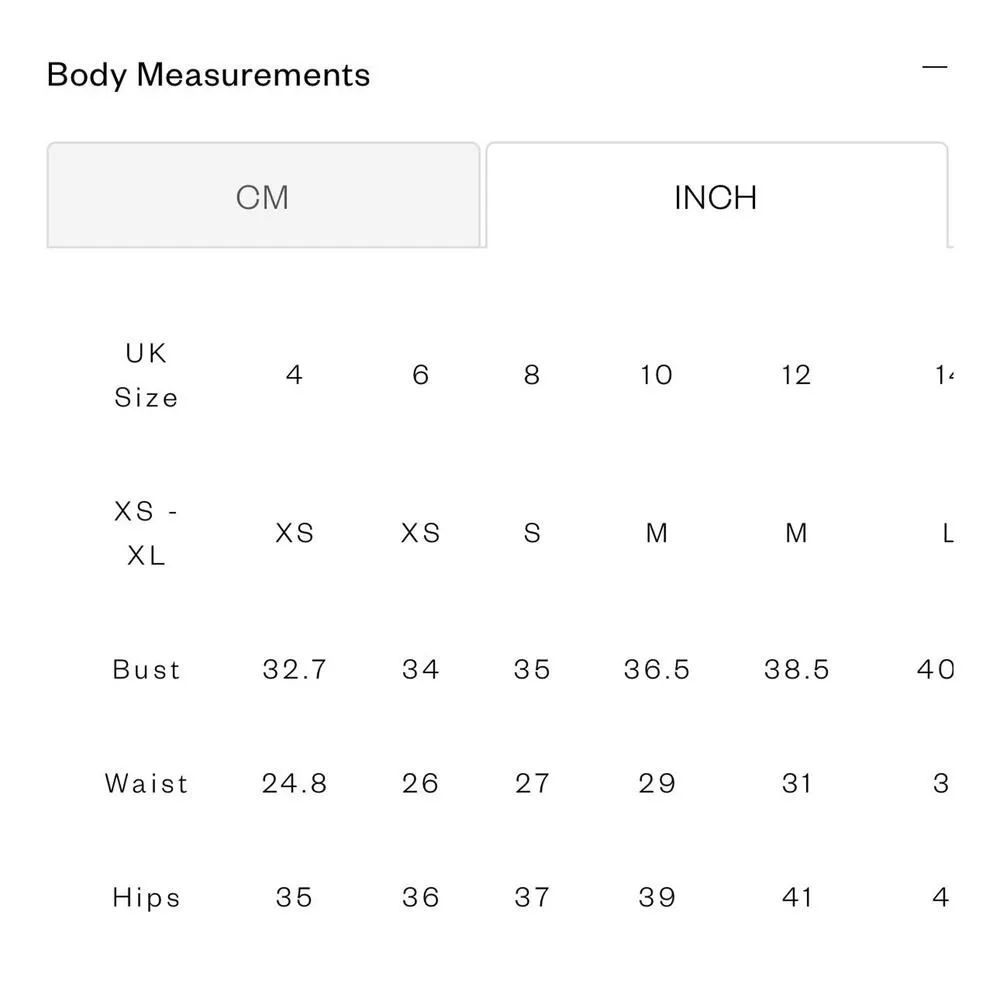
Task: Click the 32.7 bust measurement
Action: [294, 669]
